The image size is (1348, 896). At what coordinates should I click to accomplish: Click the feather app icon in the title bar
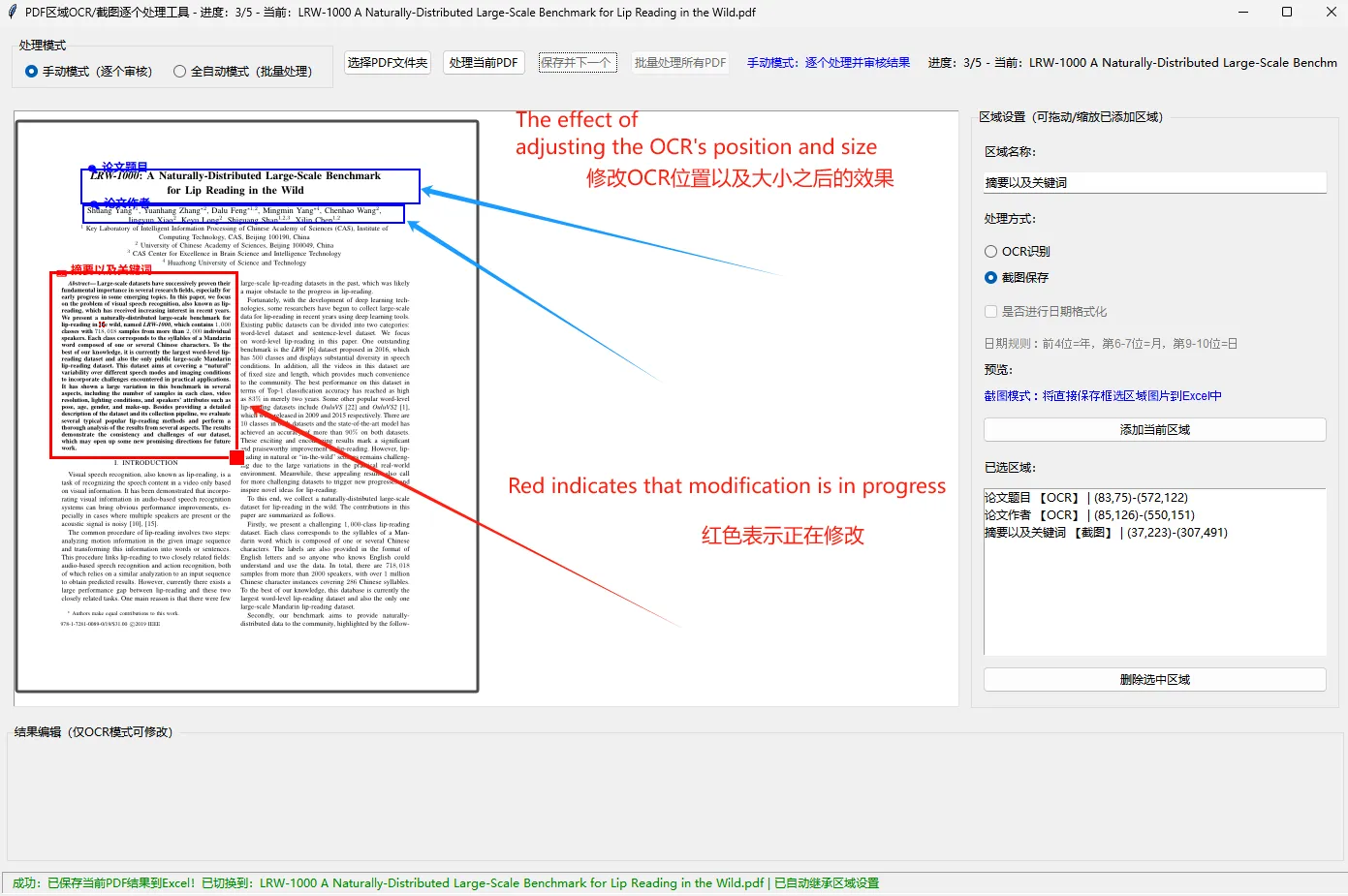coord(11,12)
